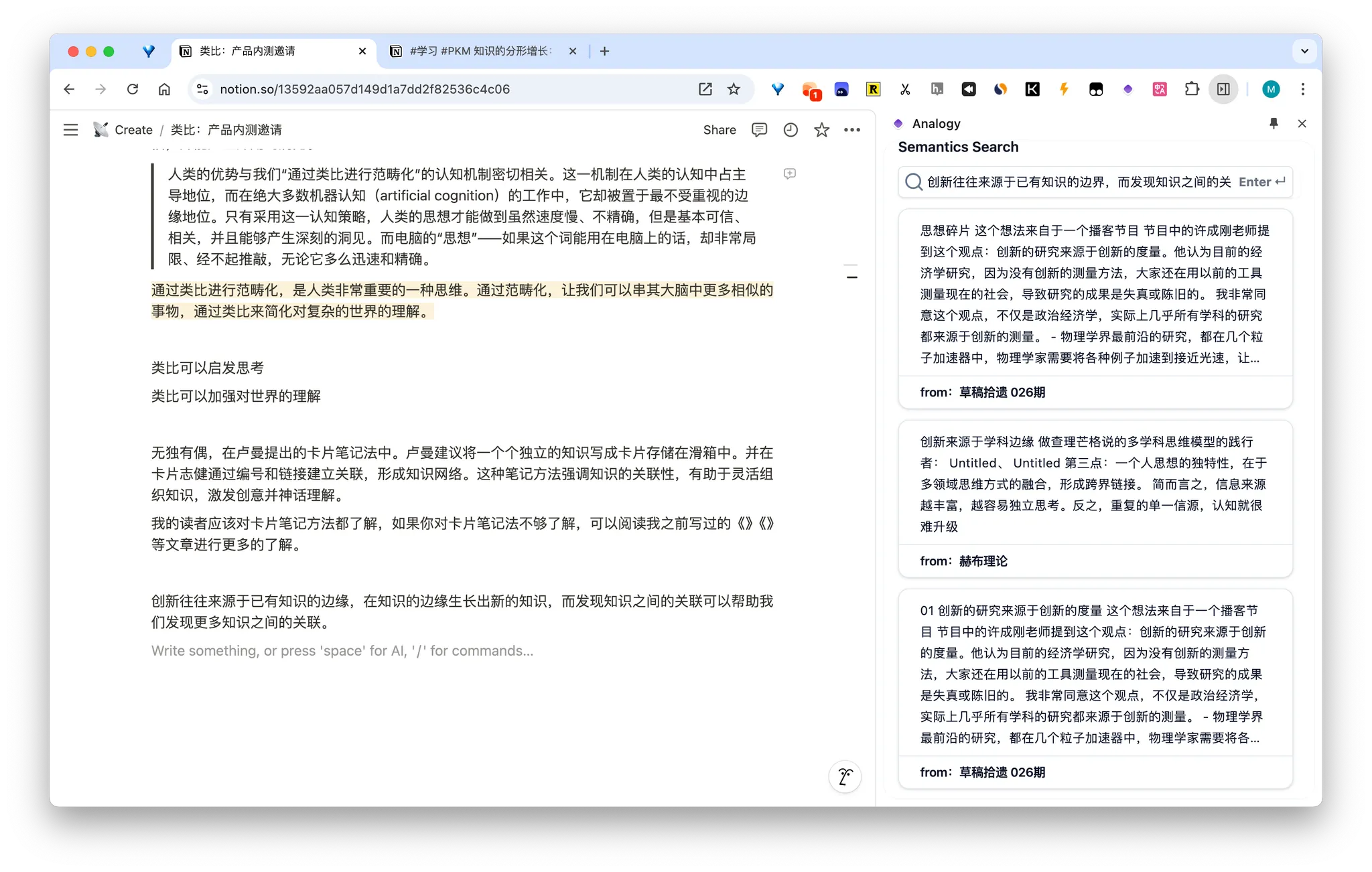Image resolution: width=1372 pixels, height=872 pixels.
Task: Open source link 草稿拾遗 026期
Action: [x=1001, y=392]
